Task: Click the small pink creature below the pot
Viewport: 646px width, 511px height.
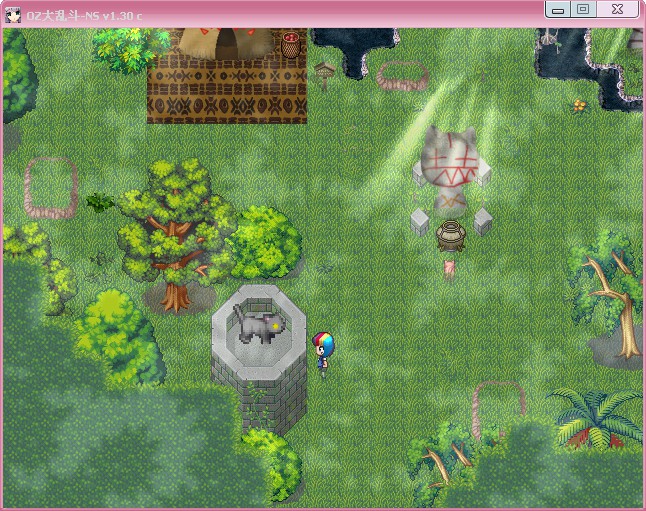Action: pos(449,269)
